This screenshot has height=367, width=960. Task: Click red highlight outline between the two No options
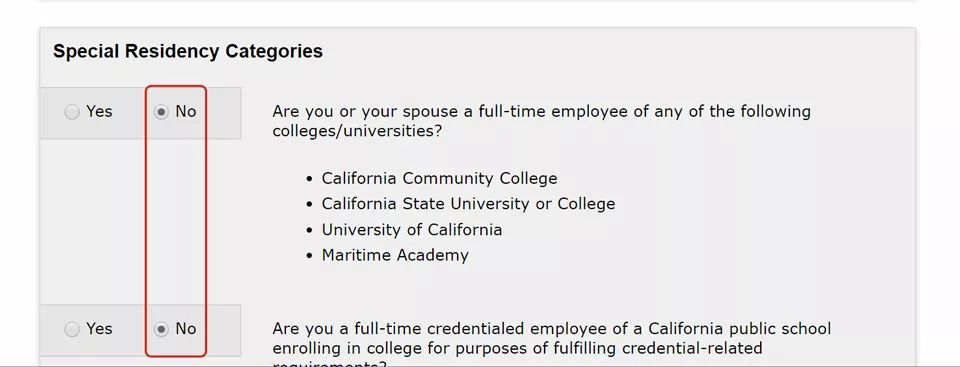click(176, 221)
